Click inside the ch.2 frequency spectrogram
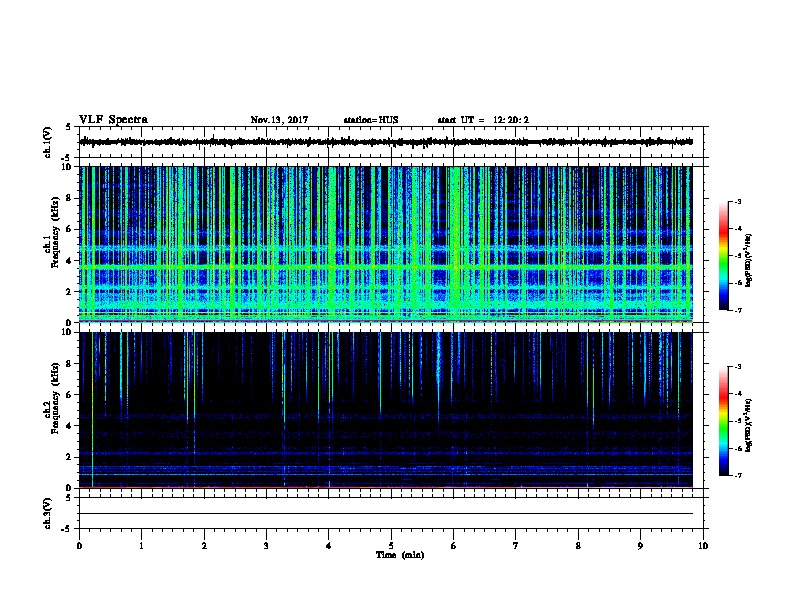Image resolution: width=792 pixels, height=612 pixels. click(386, 410)
